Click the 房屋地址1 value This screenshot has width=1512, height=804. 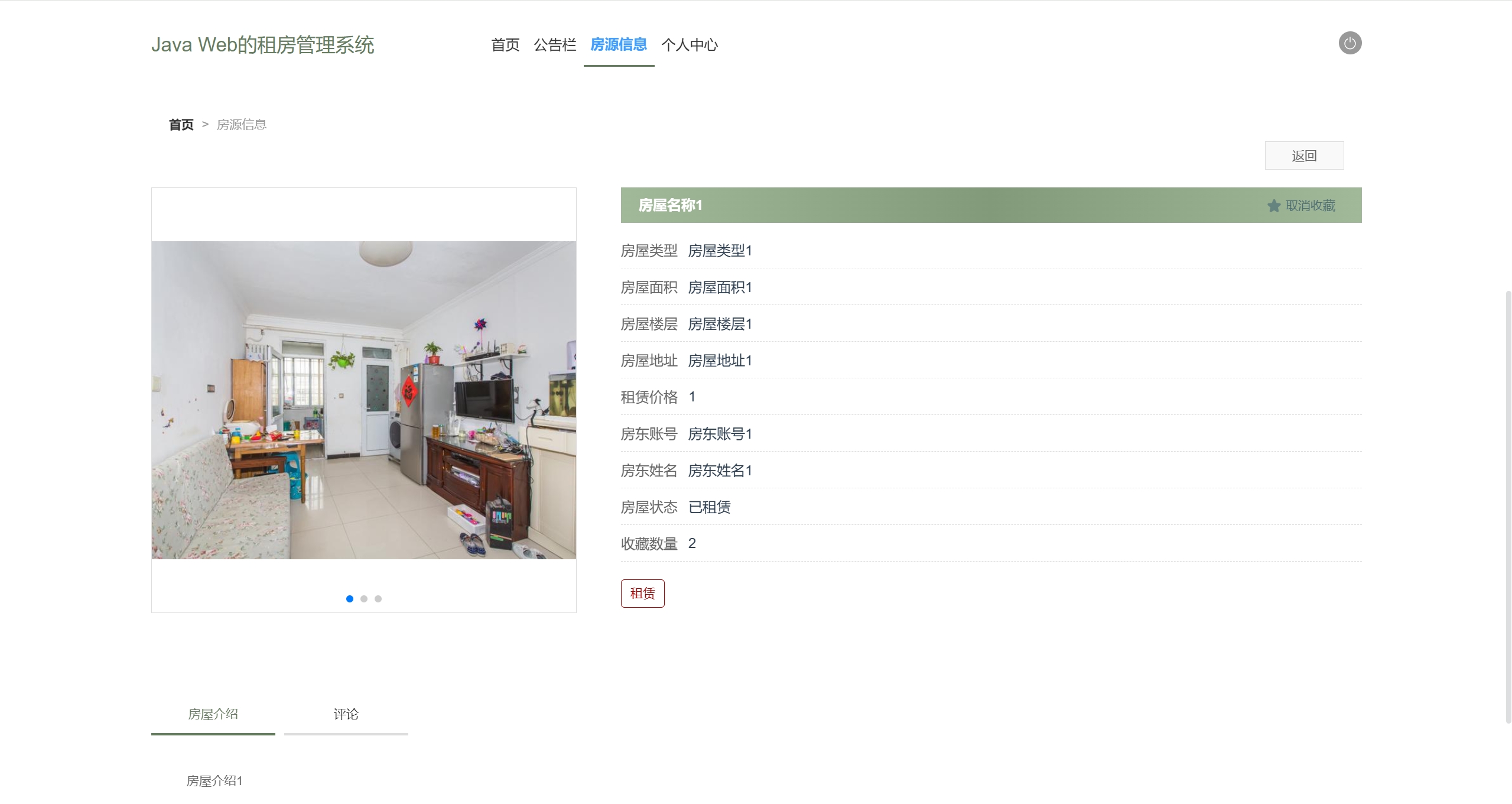pyautogui.click(x=720, y=361)
